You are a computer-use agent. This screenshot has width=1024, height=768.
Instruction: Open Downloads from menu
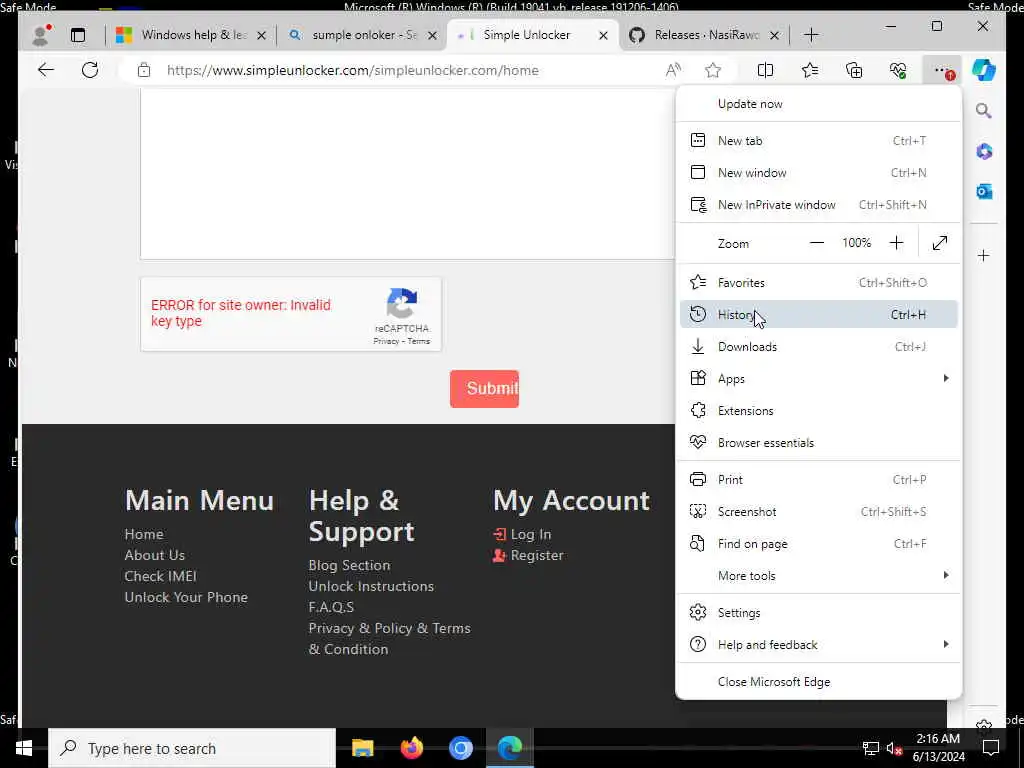pos(818,347)
